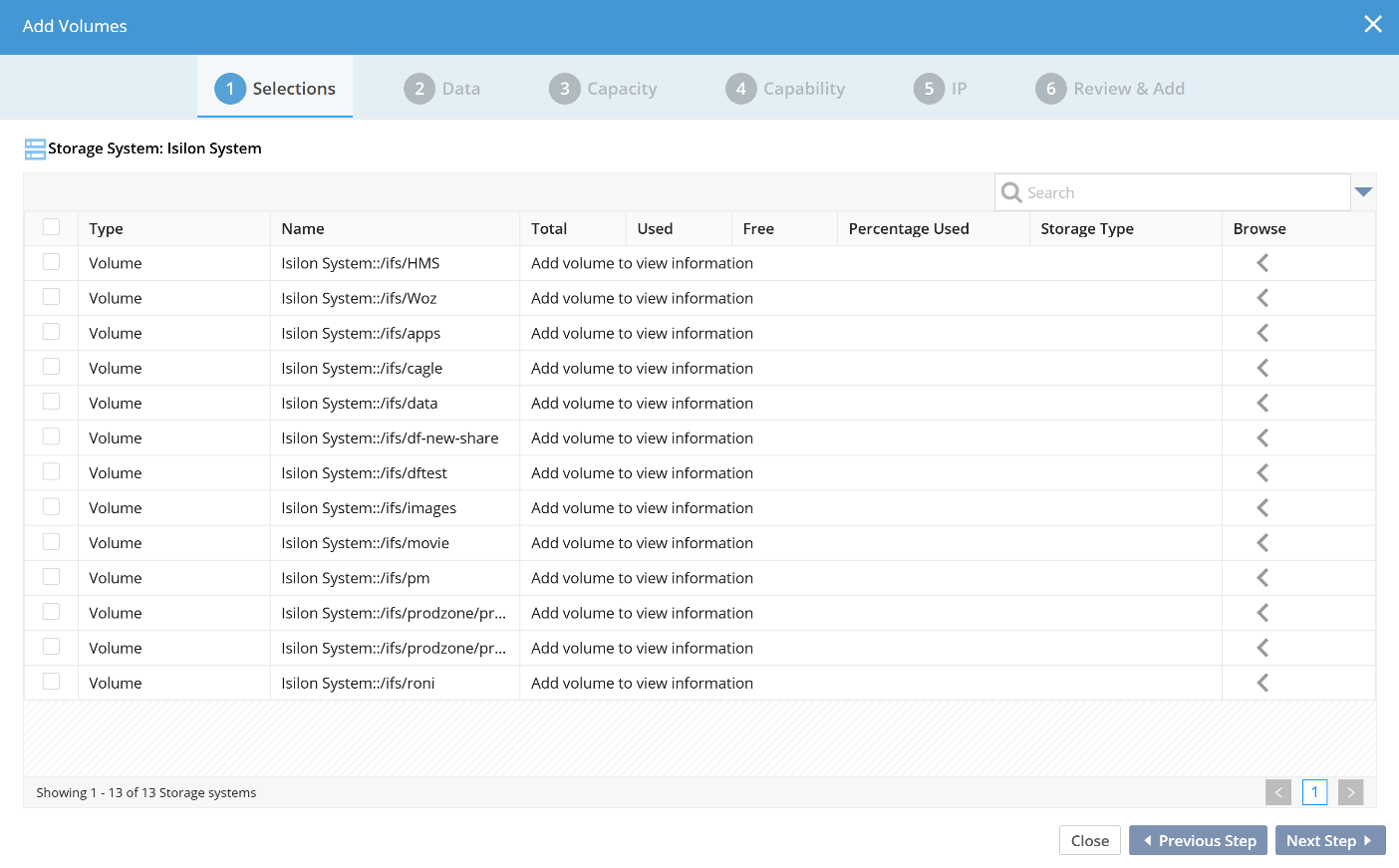Image resolution: width=1399 pixels, height=868 pixels.
Task: Browse the Isilon System::/ifs/dftest volume
Action: pos(1262,473)
